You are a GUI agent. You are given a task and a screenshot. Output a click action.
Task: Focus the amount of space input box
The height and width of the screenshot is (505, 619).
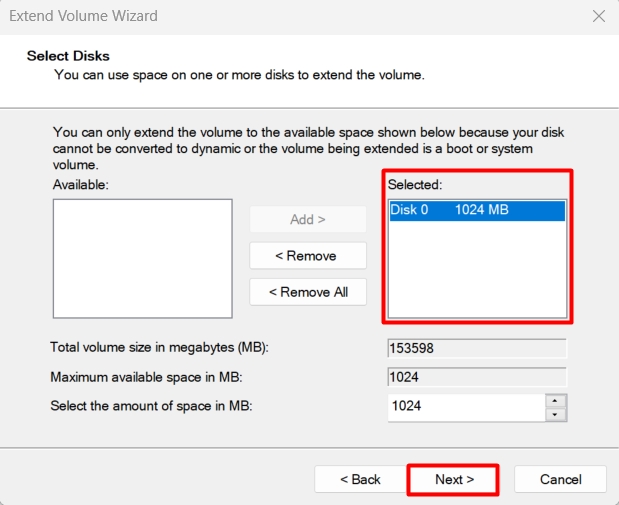465,407
